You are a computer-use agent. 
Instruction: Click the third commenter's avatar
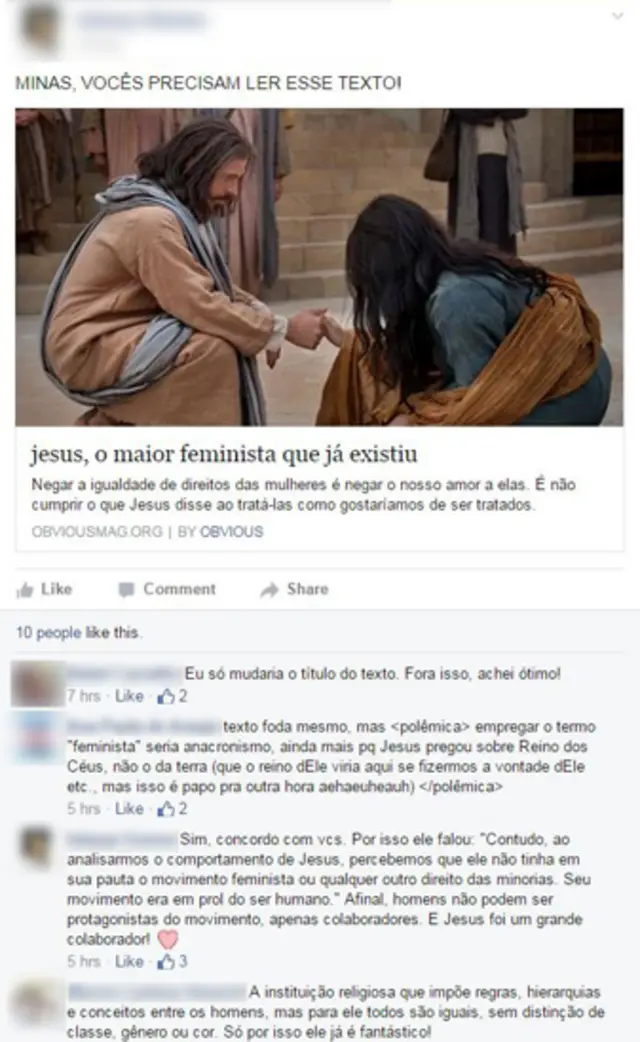click(x=35, y=847)
